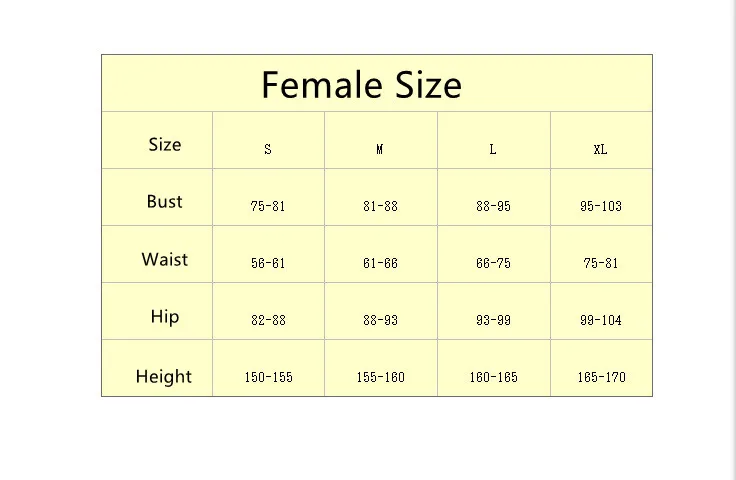Click the Height 160-165 cell
Image resolution: width=736 pixels, height=480 pixels.
coord(493,377)
